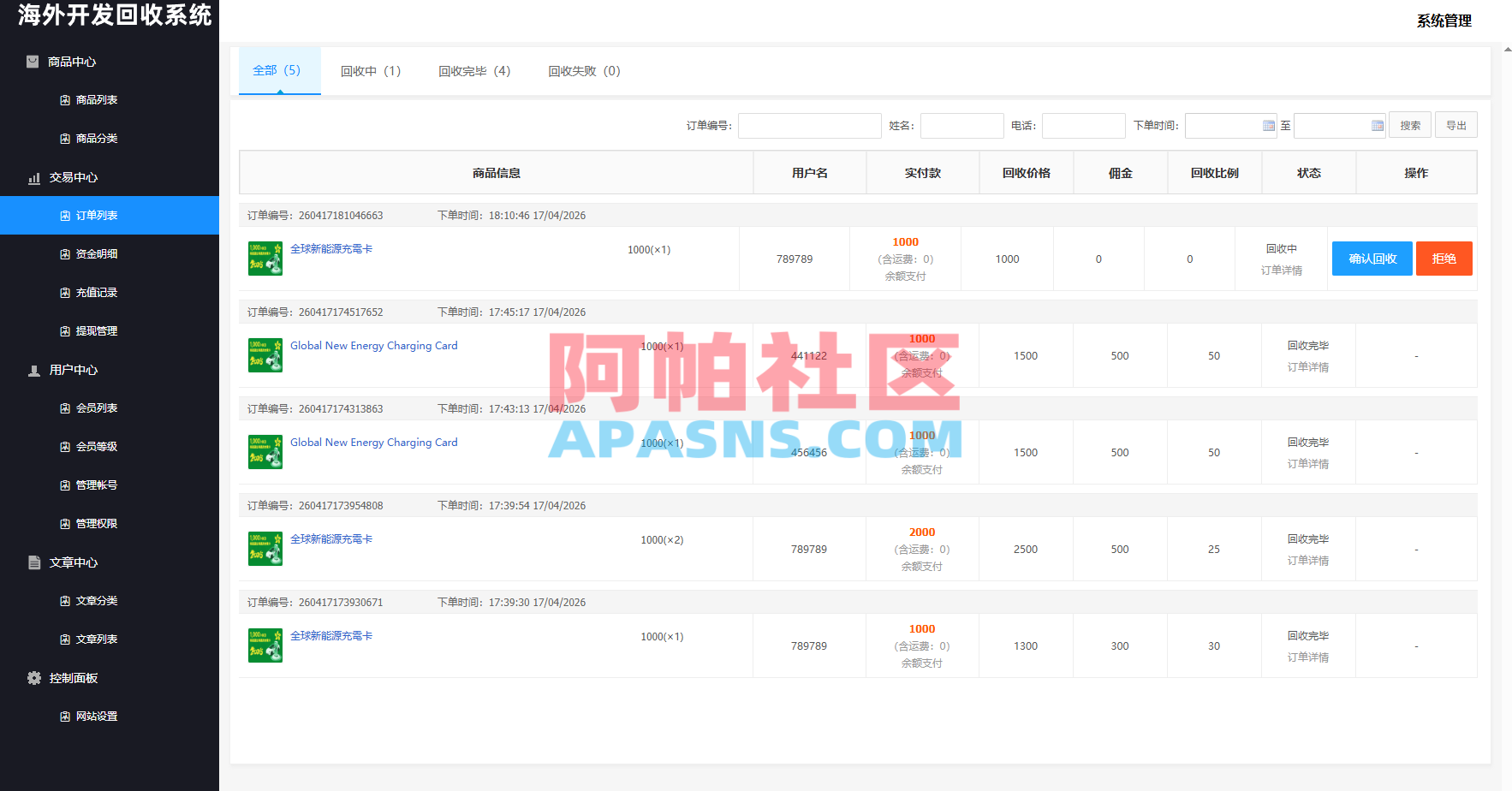
Task: Open 系统管理 in the top bar
Action: coord(1444,21)
